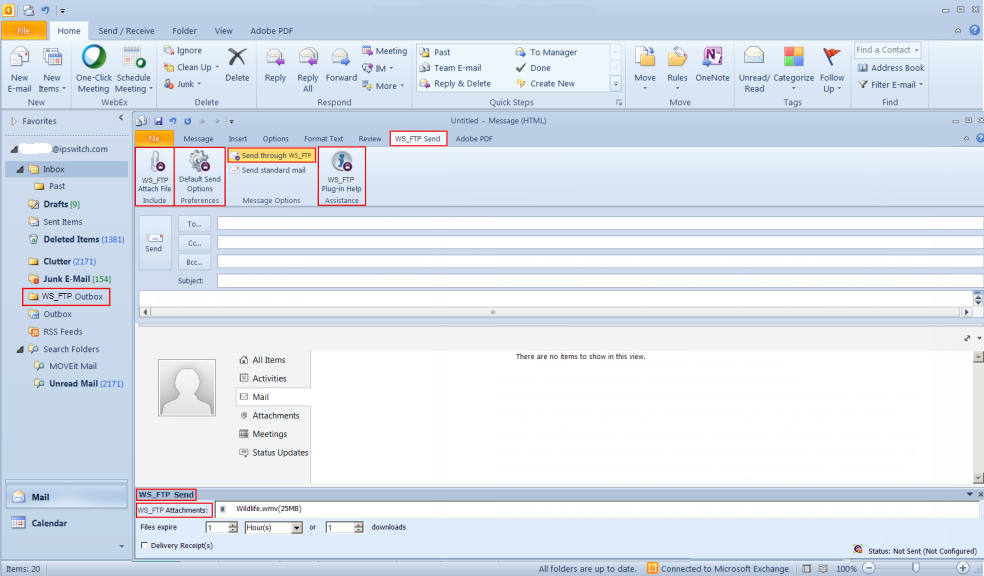Click the zoom out minus button

pyautogui.click(x=869, y=568)
